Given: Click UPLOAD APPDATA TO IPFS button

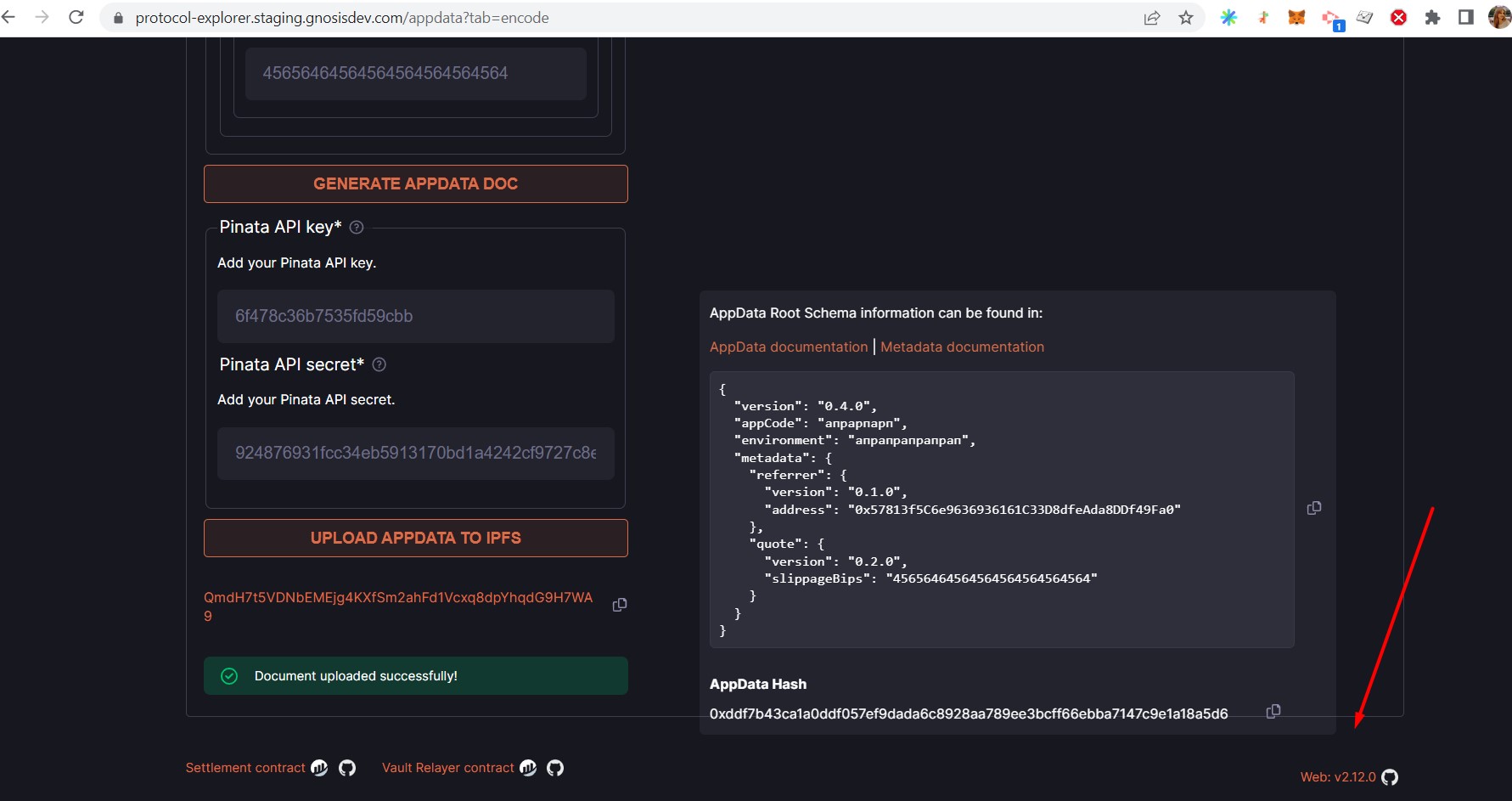Looking at the screenshot, I should point(416,538).
